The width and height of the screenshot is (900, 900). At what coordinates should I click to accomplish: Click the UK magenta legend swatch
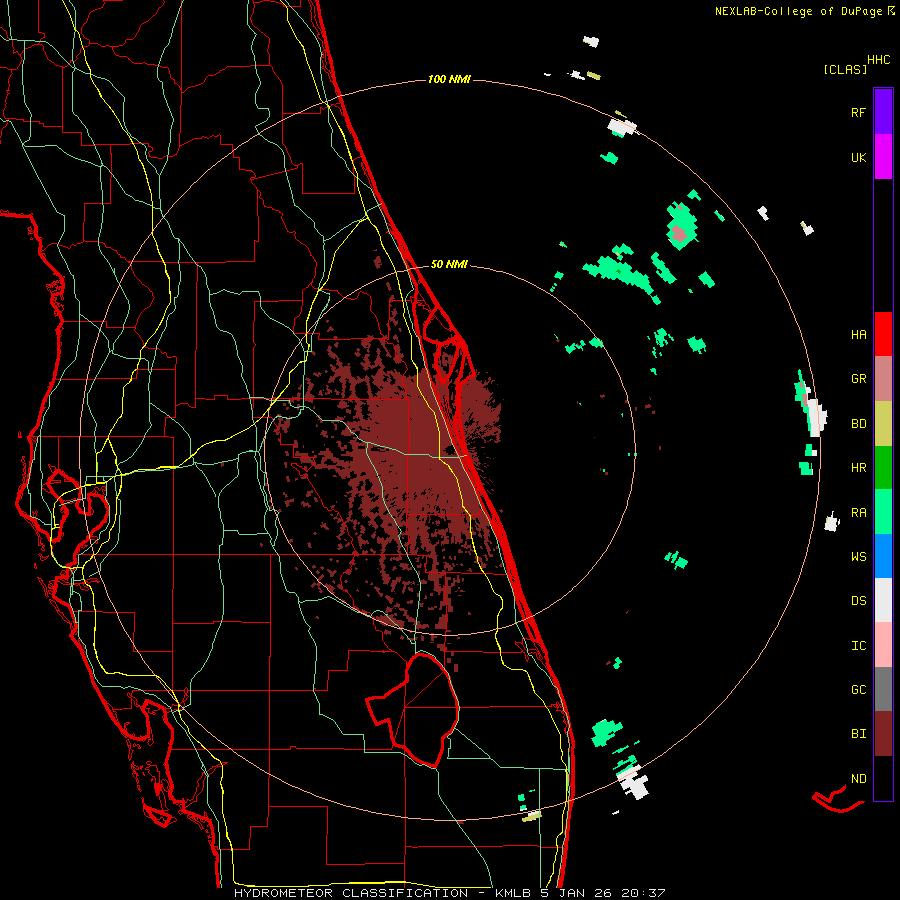click(x=883, y=156)
